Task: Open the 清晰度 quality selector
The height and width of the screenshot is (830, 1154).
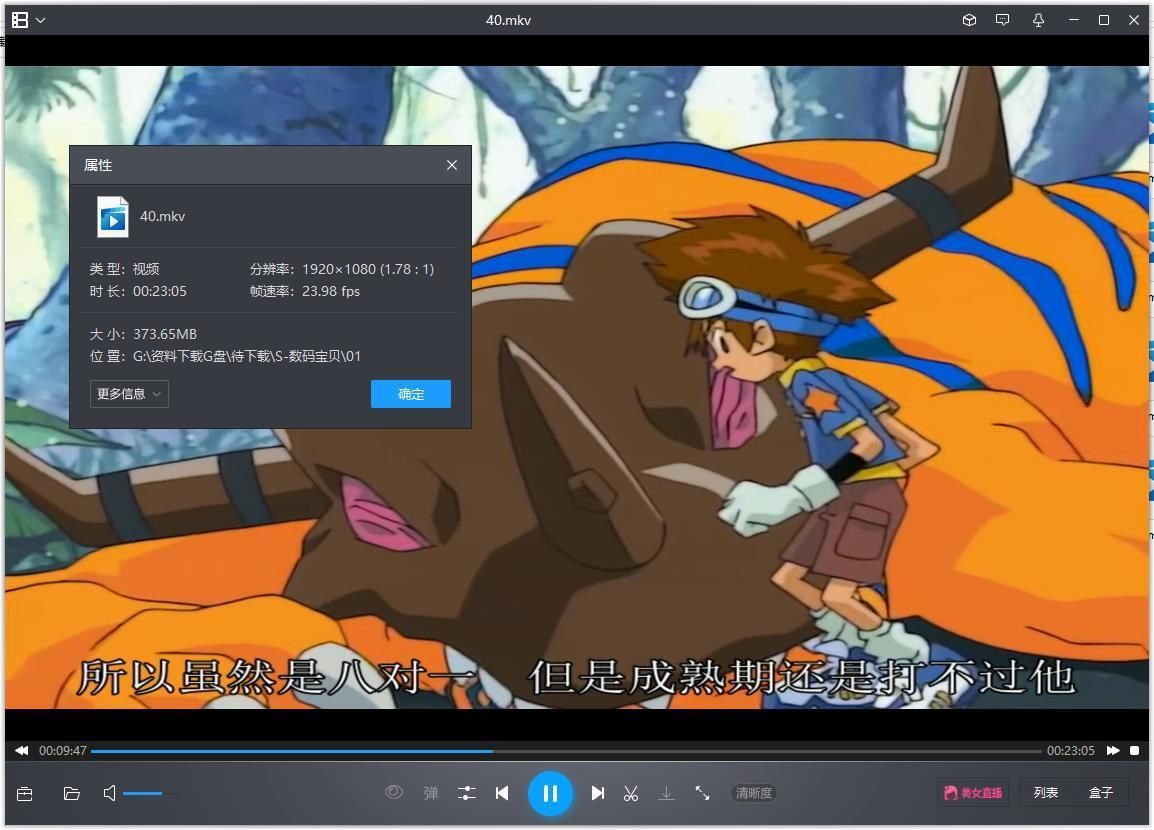Action: coord(753,793)
